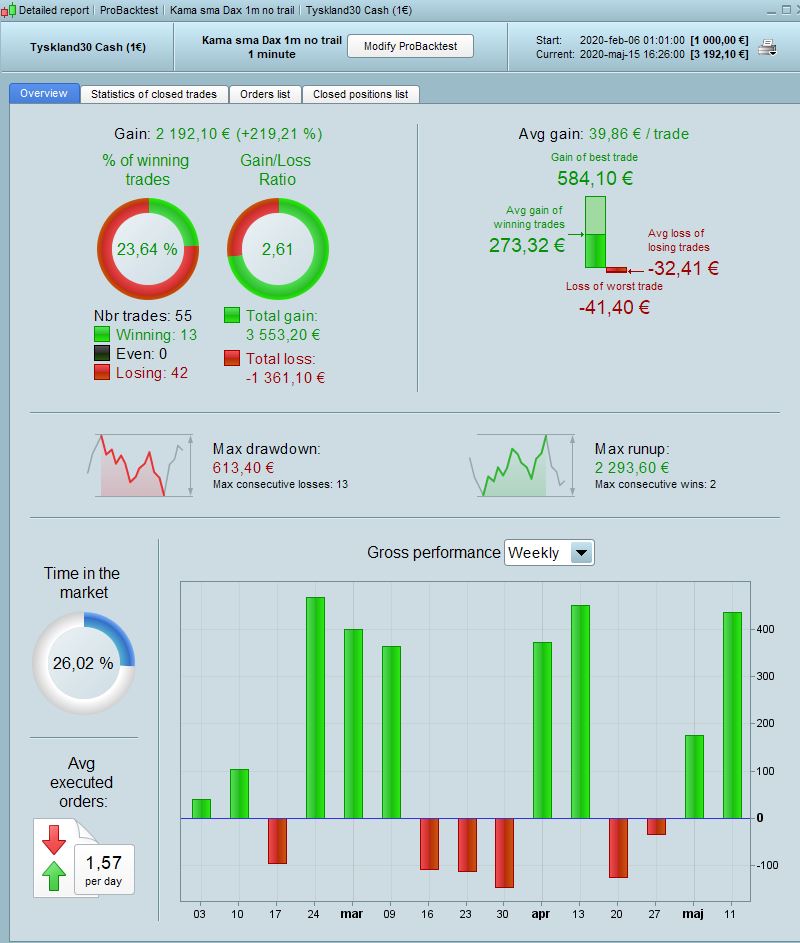Screen dimensions: 800x943
Task: Click the Gain/Loss Ratio donut chart
Action: point(278,248)
